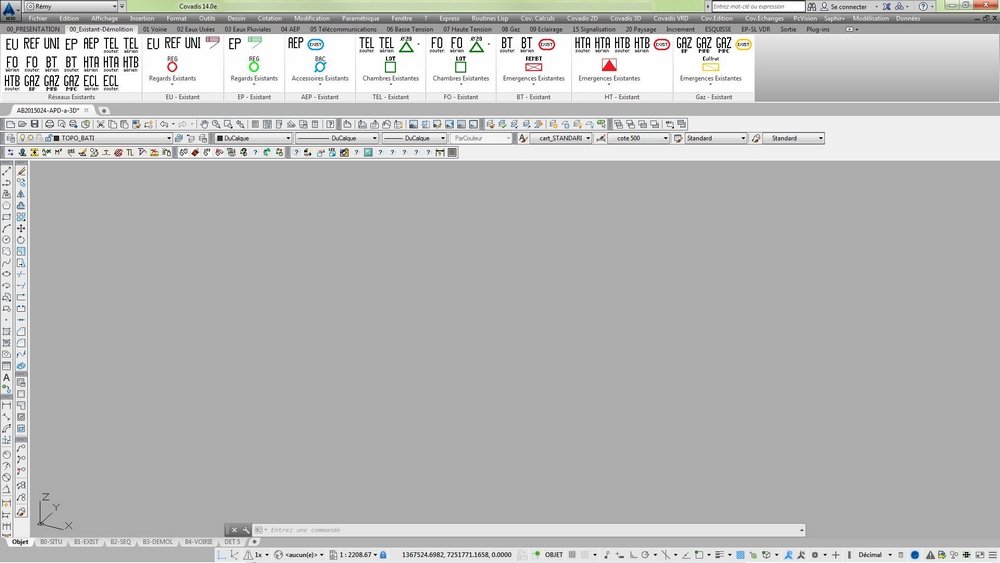Click the 'Se connecter' sign-in button

pyautogui.click(x=848, y=6)
